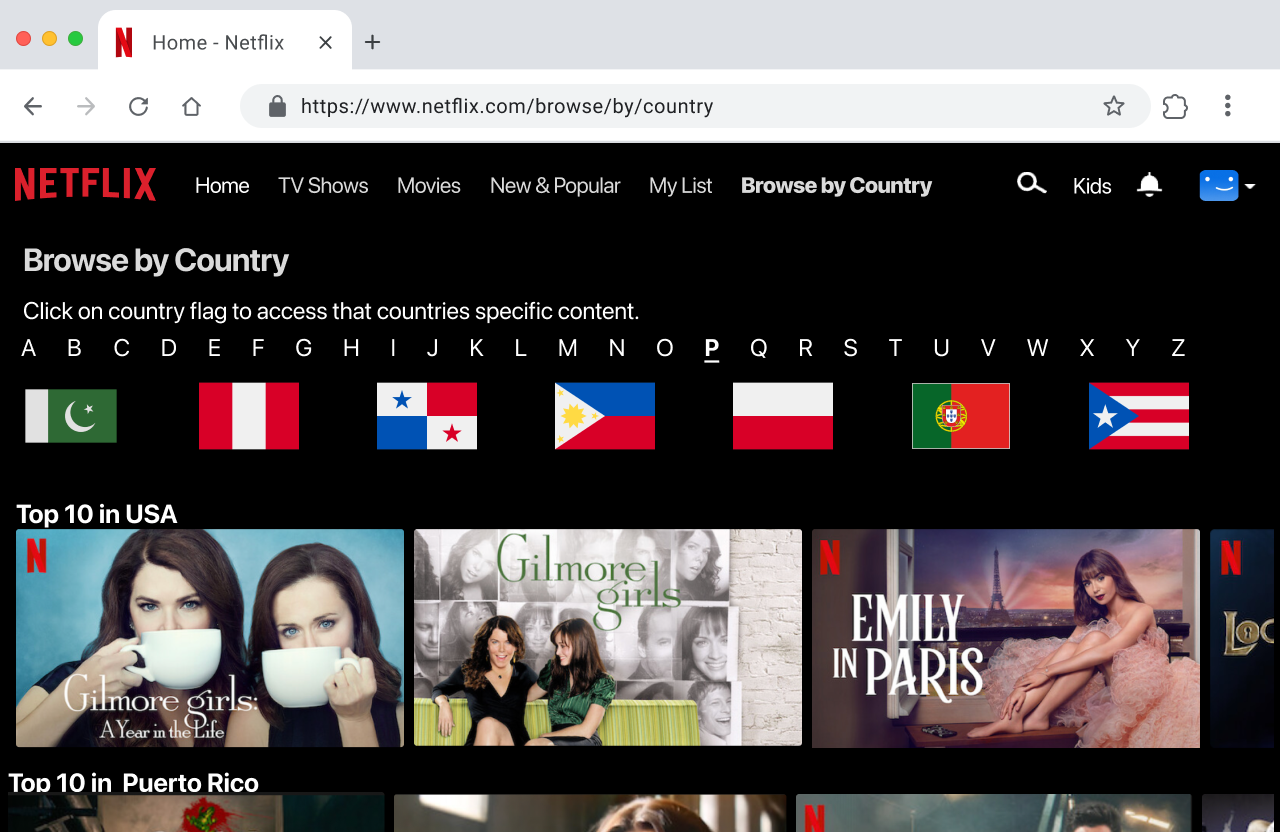Click the browser home icon
The width and height of the screenshot is (1280, 832).
pyautogui.click(x=191, y=106)
